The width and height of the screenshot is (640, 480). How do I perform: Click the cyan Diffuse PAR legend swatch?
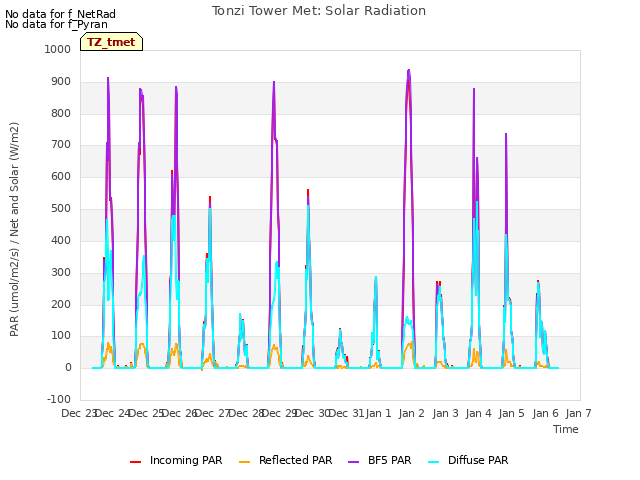[433, 462]
